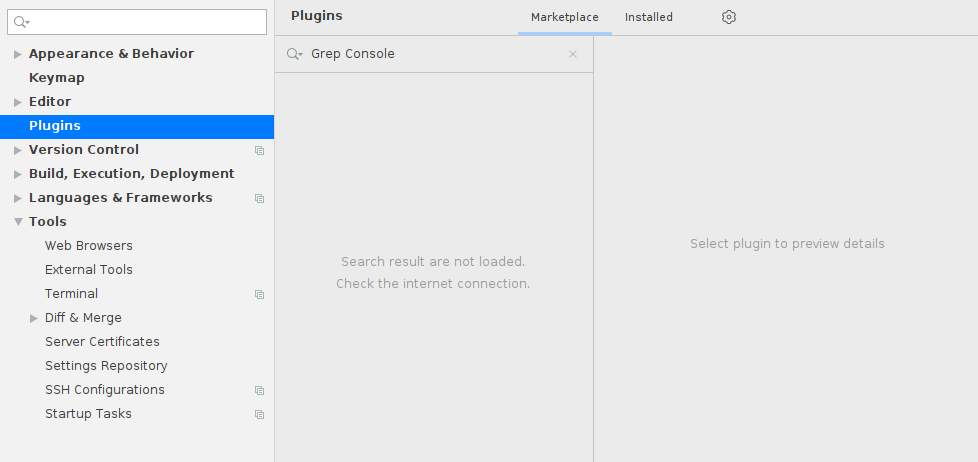Click the project-level icon beside Terminal

[x=259, y=294]
